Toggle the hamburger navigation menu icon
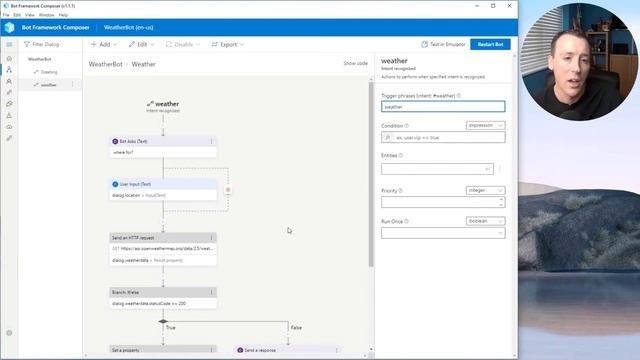Screen dimensions: 640x360 pos(9,44)
